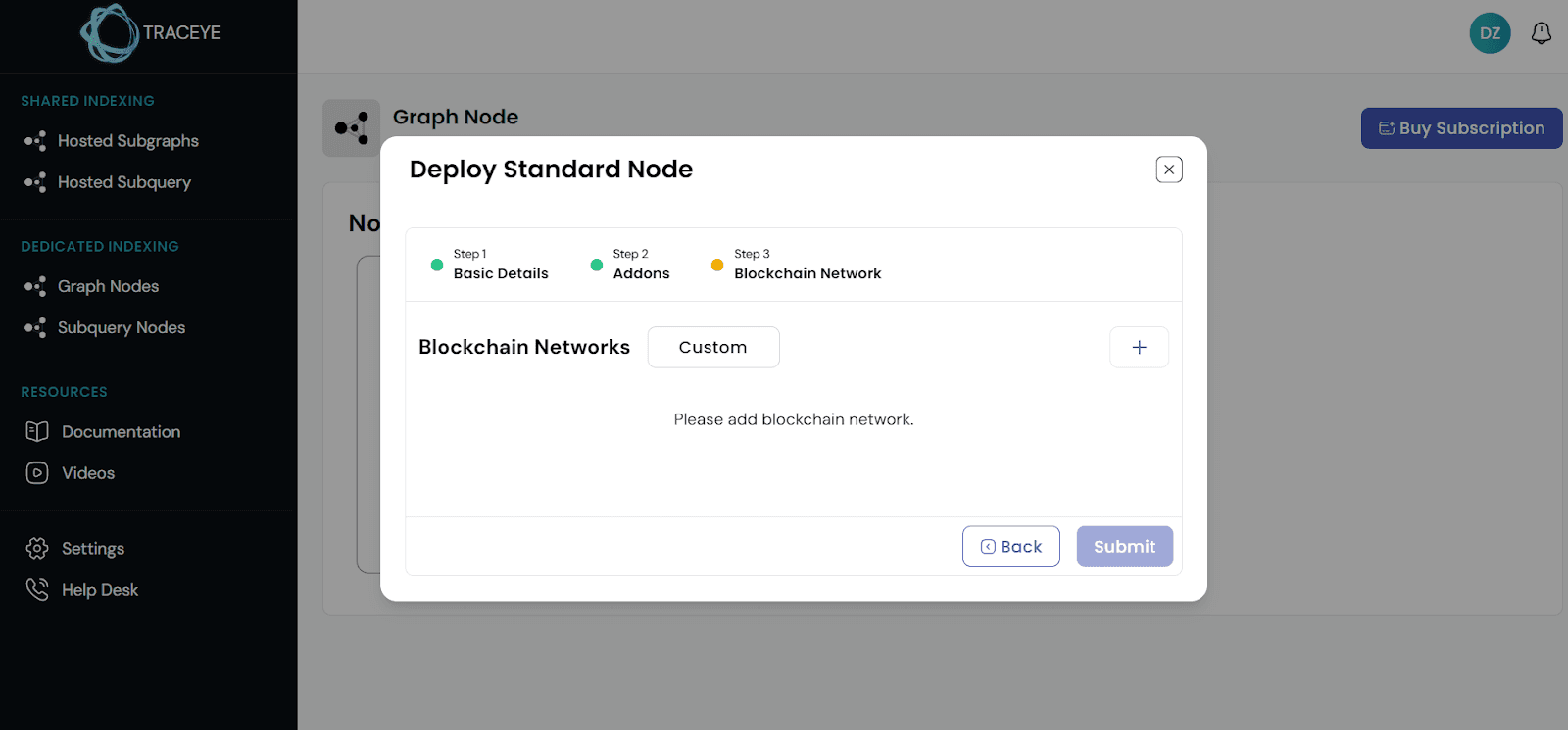Go to Graph Nodes page
The height and width of the screenshot is (730, 1568).
pos(91,286)
